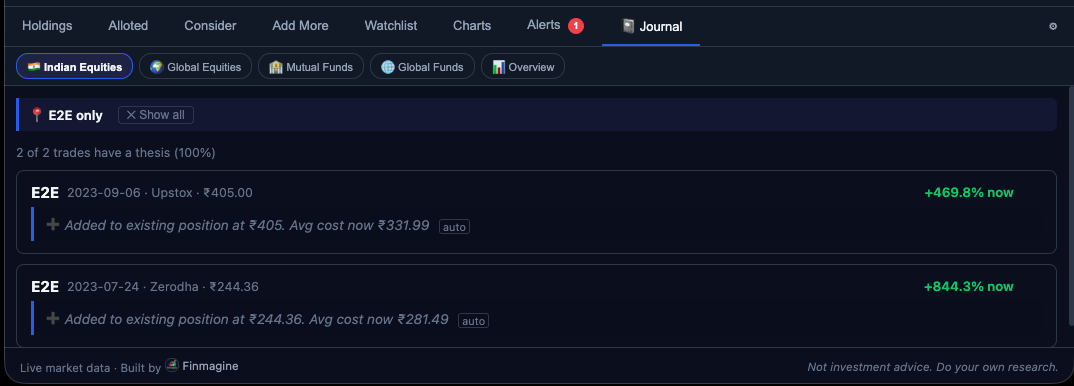Click the bar chart Overview icon
Screen dimensions: 1074x386
(x=499, y=67)
